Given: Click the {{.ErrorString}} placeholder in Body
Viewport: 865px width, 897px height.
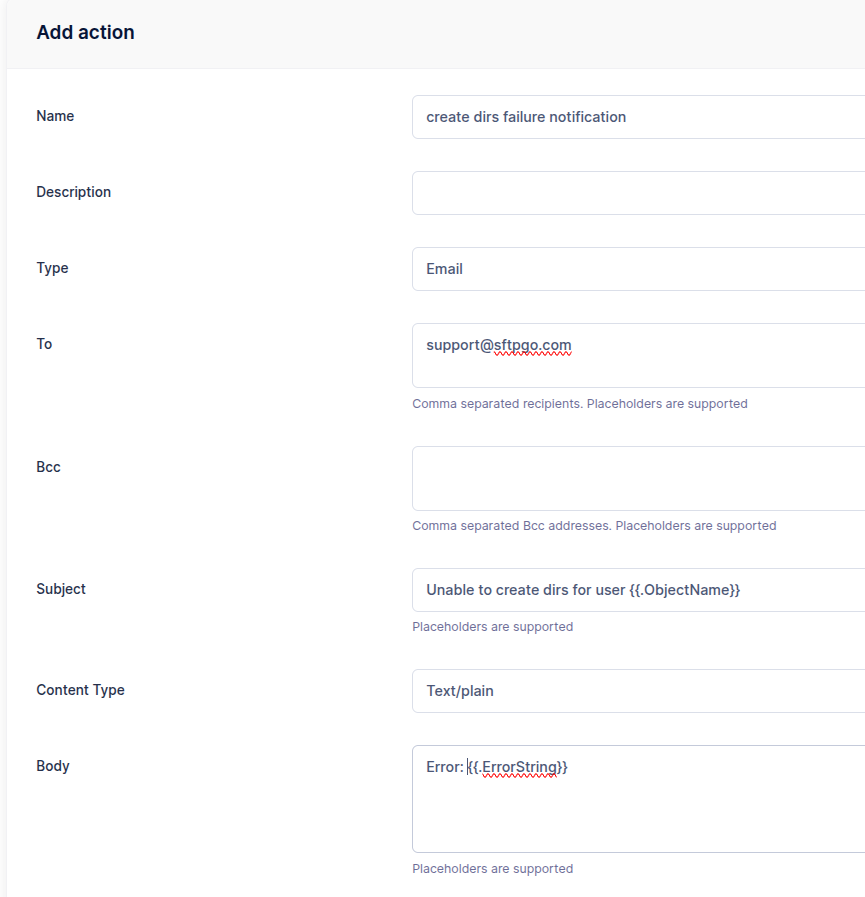Looking at the screenshot, I should (518, 767).
